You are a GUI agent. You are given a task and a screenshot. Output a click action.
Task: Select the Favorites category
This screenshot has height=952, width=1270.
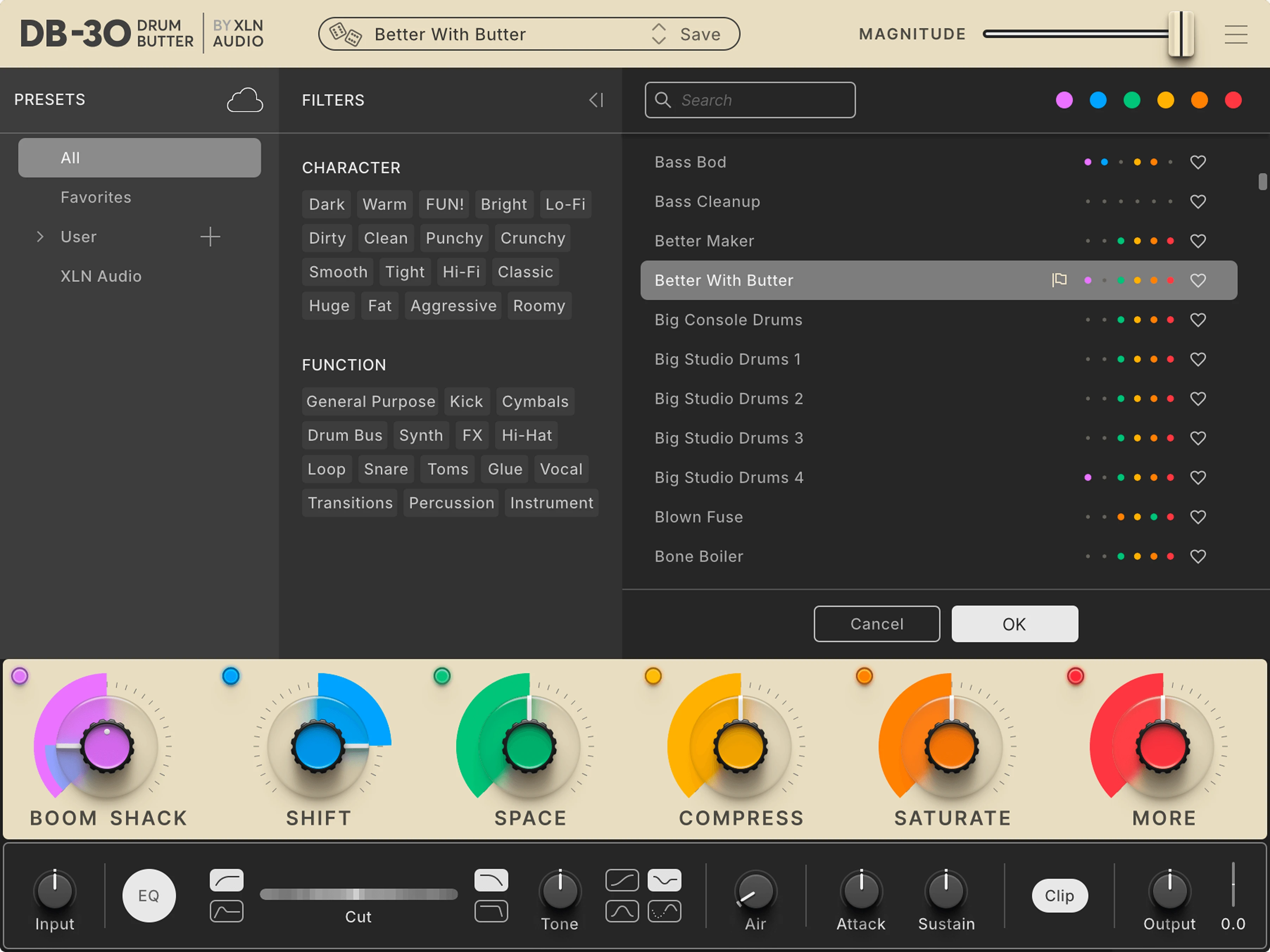click(x=96, y=198)
